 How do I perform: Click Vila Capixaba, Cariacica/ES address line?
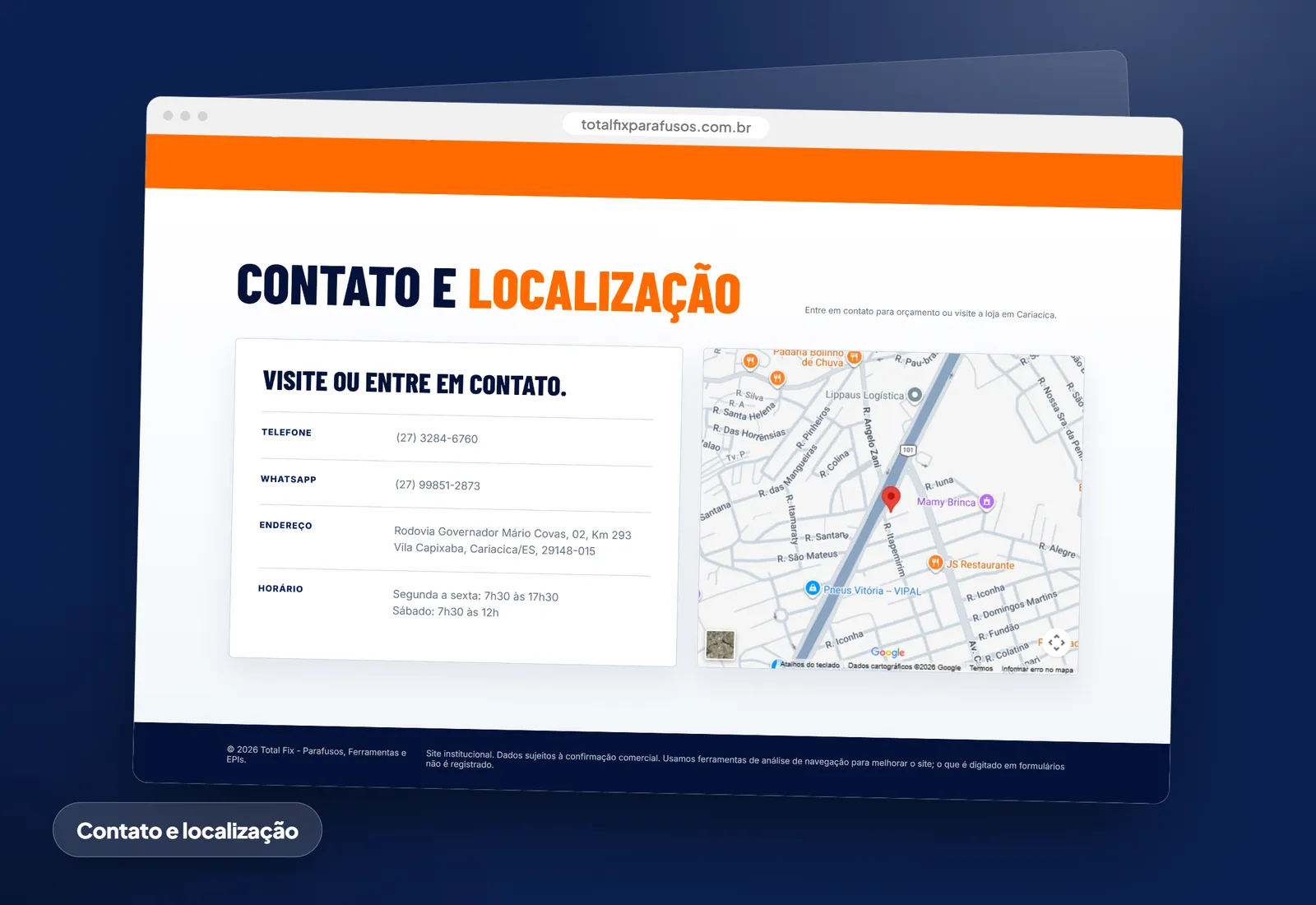pyautogui.click(x=494, y=549)
